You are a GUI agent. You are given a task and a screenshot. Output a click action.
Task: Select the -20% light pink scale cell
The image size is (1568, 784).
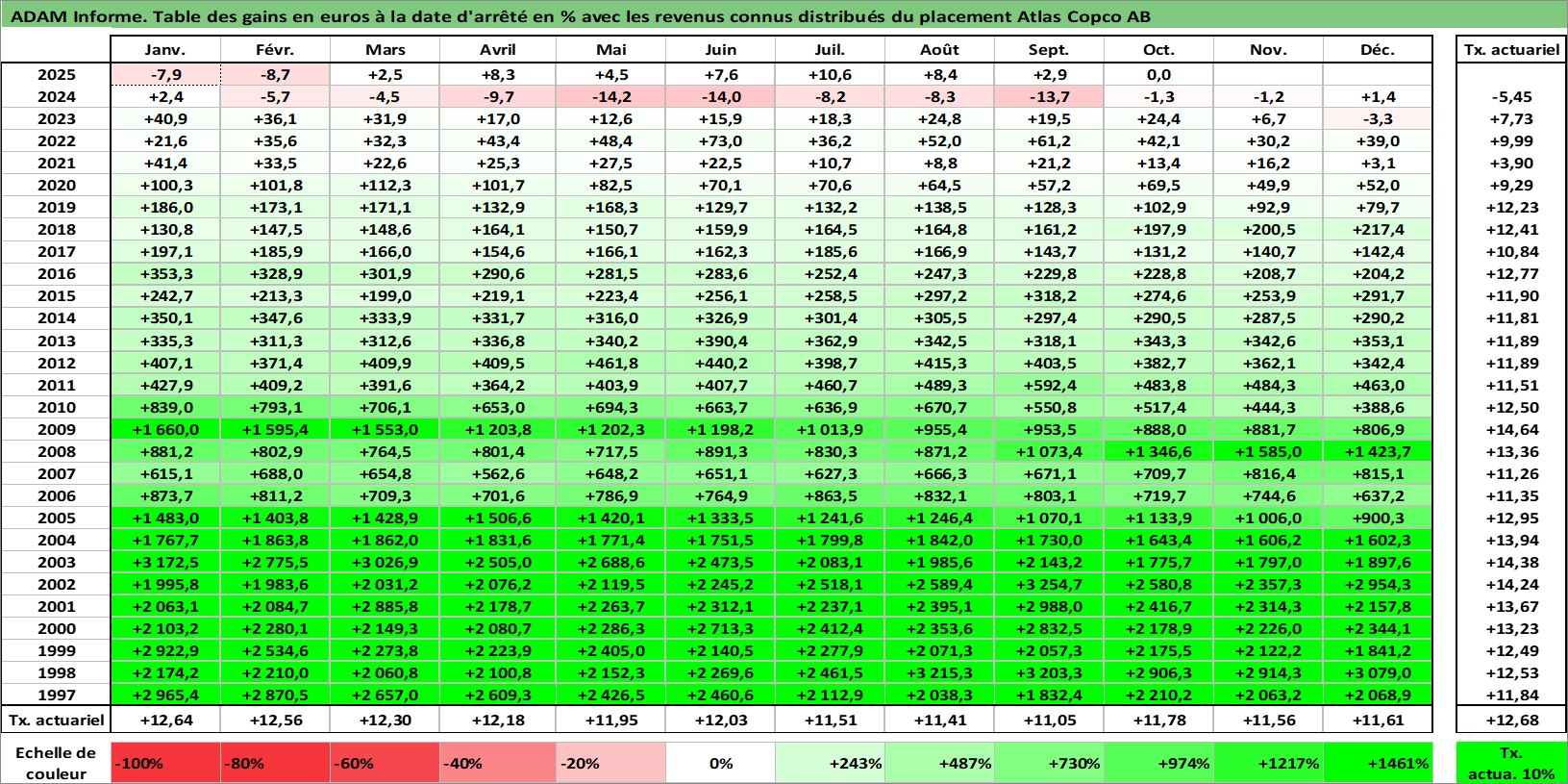pyautogui.click(x=610, y=762)
